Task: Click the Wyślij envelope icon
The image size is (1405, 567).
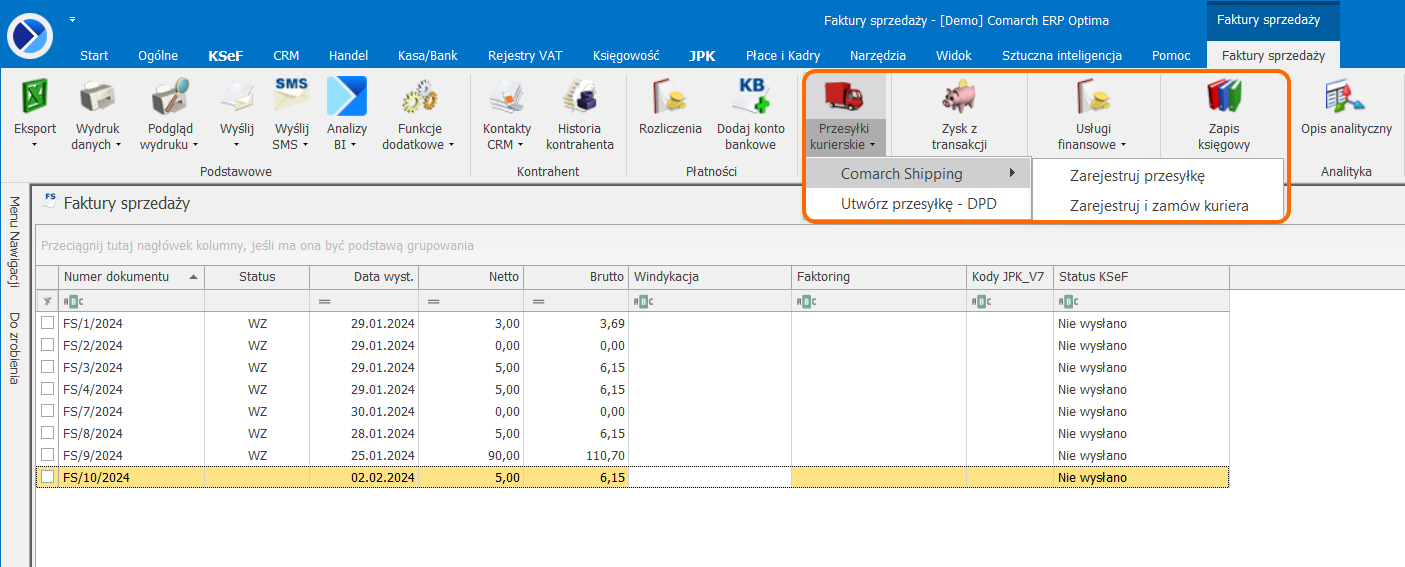Action: pyautogui.click(x=238, y=96)
